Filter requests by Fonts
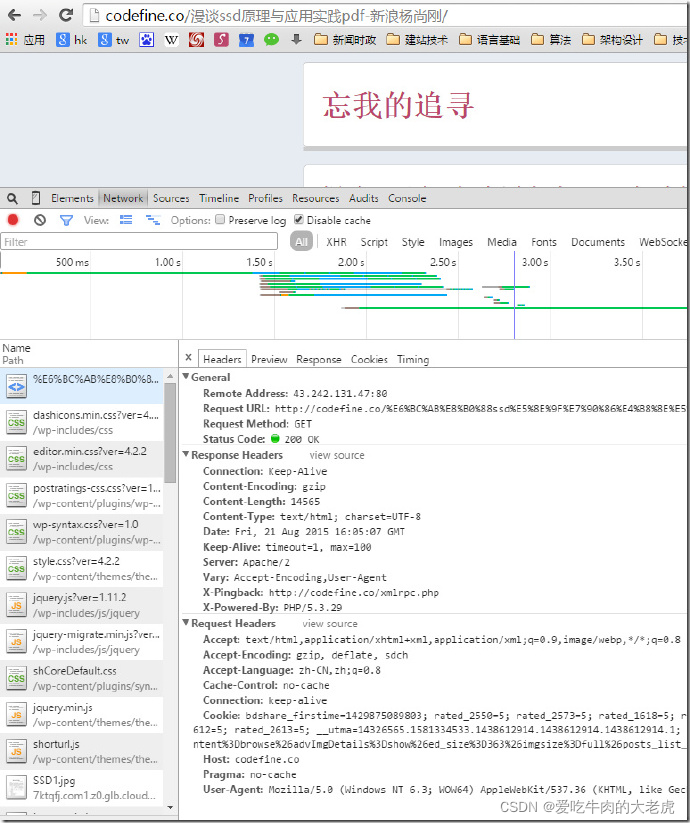 pyautogui.click(x=544, y=242)
